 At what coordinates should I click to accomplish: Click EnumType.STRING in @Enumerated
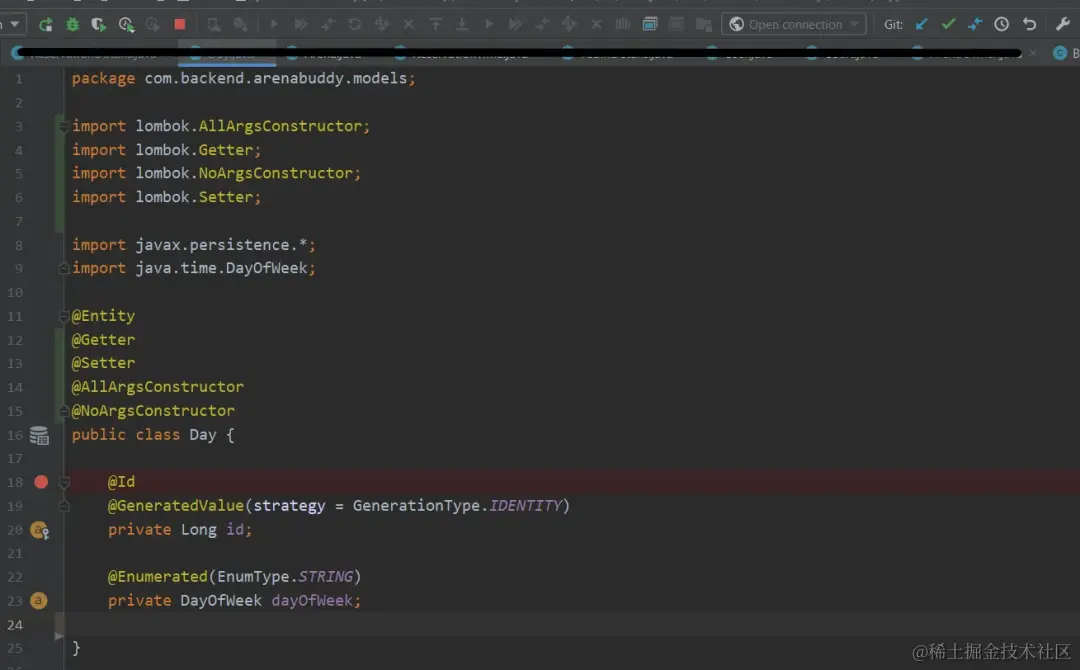(x=285, y=576)
